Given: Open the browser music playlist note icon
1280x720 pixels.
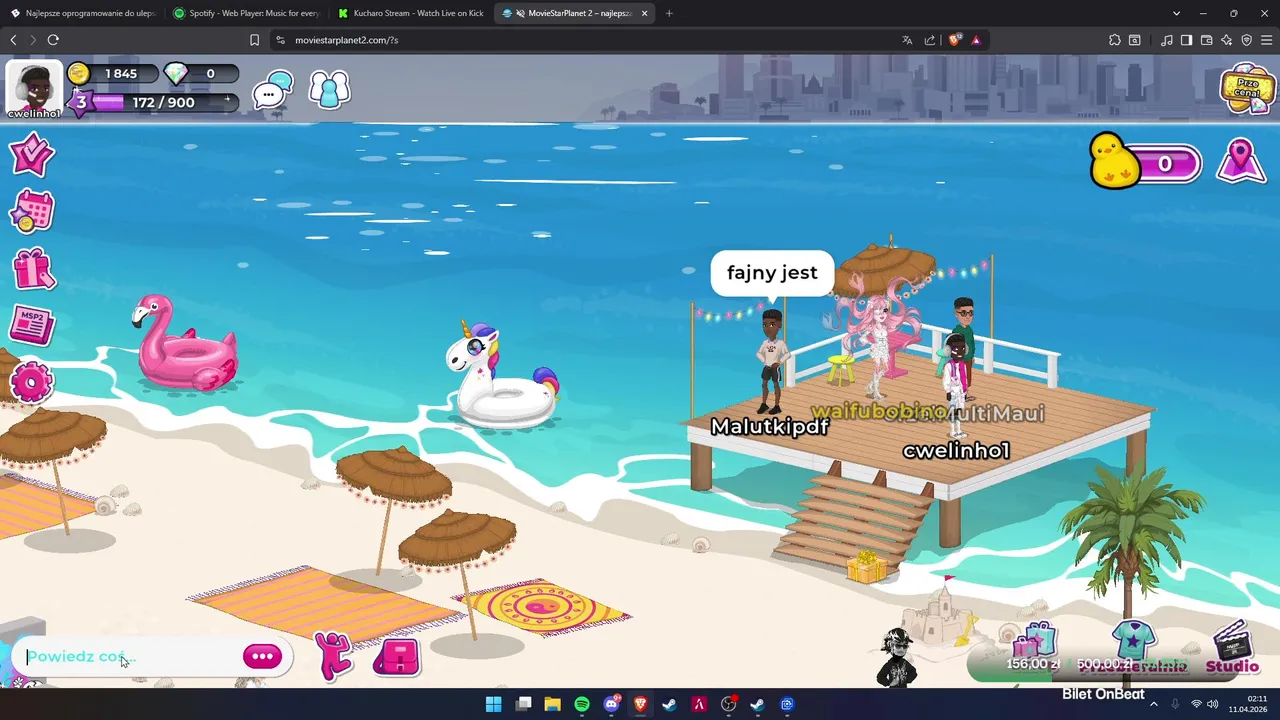Looking at the screenshot, I should tap(1167, 40).
